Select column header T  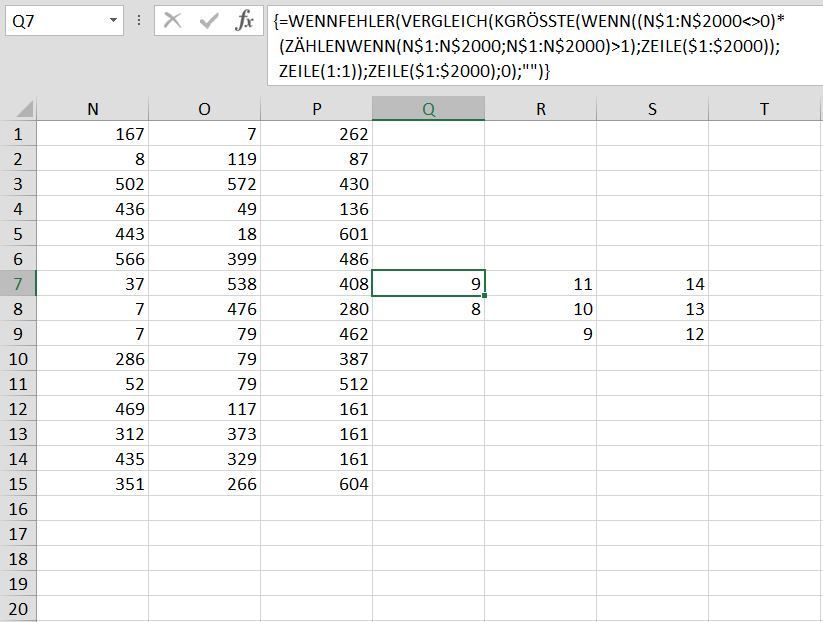[x=764, y=106]
